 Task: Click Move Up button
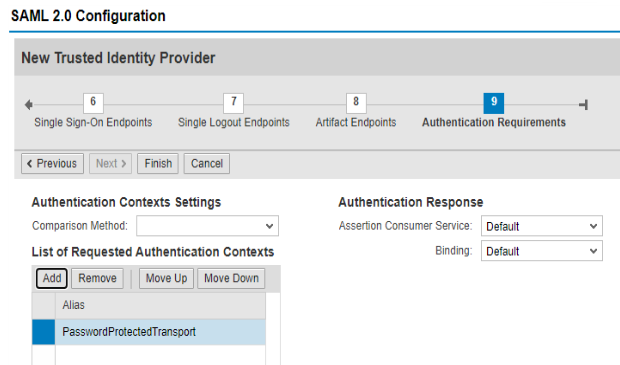166,278
